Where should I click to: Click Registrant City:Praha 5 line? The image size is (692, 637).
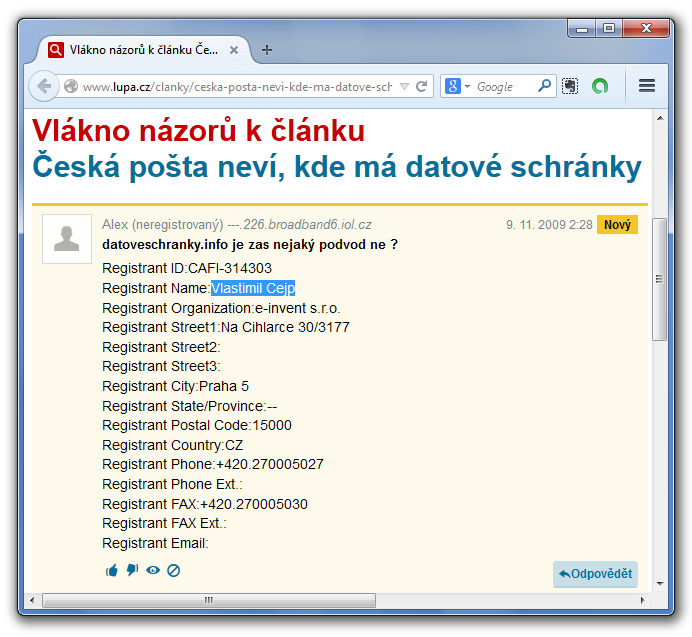coord(175,386)
